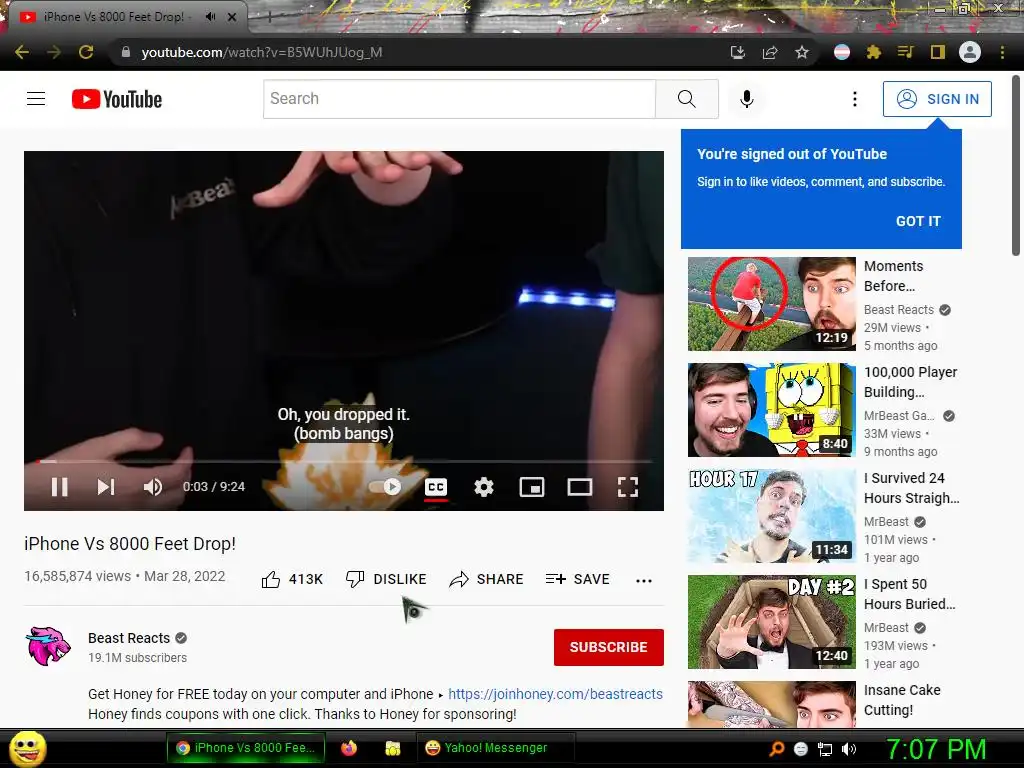Mute the video player volume

point(153,487)
